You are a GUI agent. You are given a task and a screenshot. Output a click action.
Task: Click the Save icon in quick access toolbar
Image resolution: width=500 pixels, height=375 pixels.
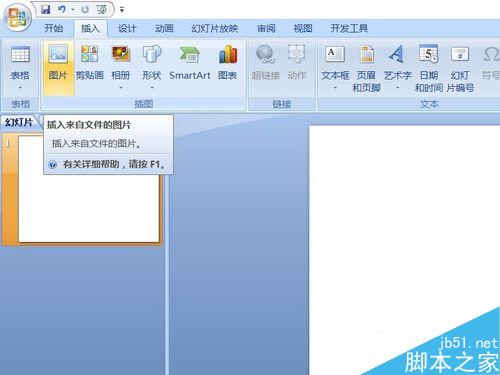tap(46, 9)
